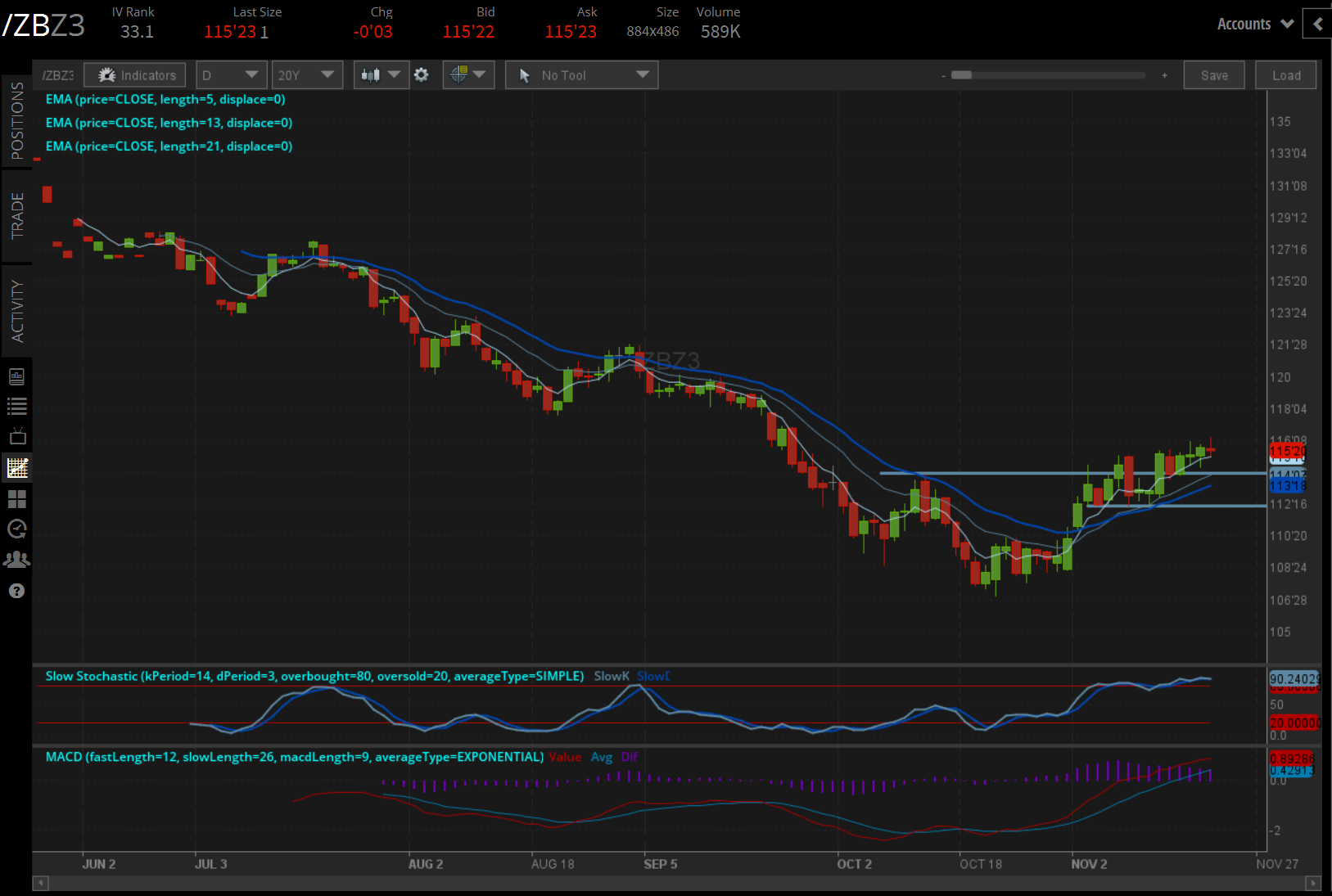Expand the D aggregation period dropdown
The height and width of the screenshot is (896, 1332).
231,75
